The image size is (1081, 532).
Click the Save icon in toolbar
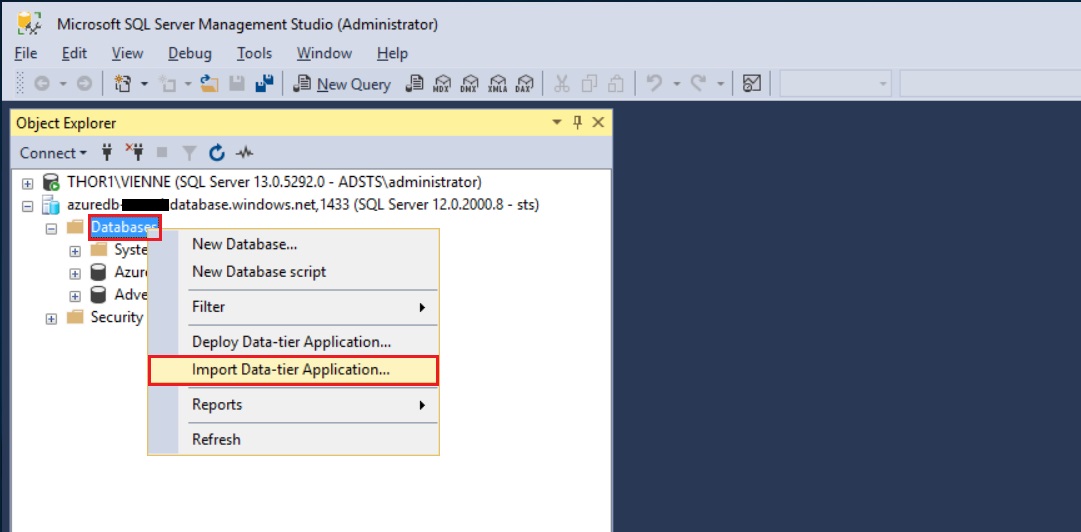coord(236,84)
